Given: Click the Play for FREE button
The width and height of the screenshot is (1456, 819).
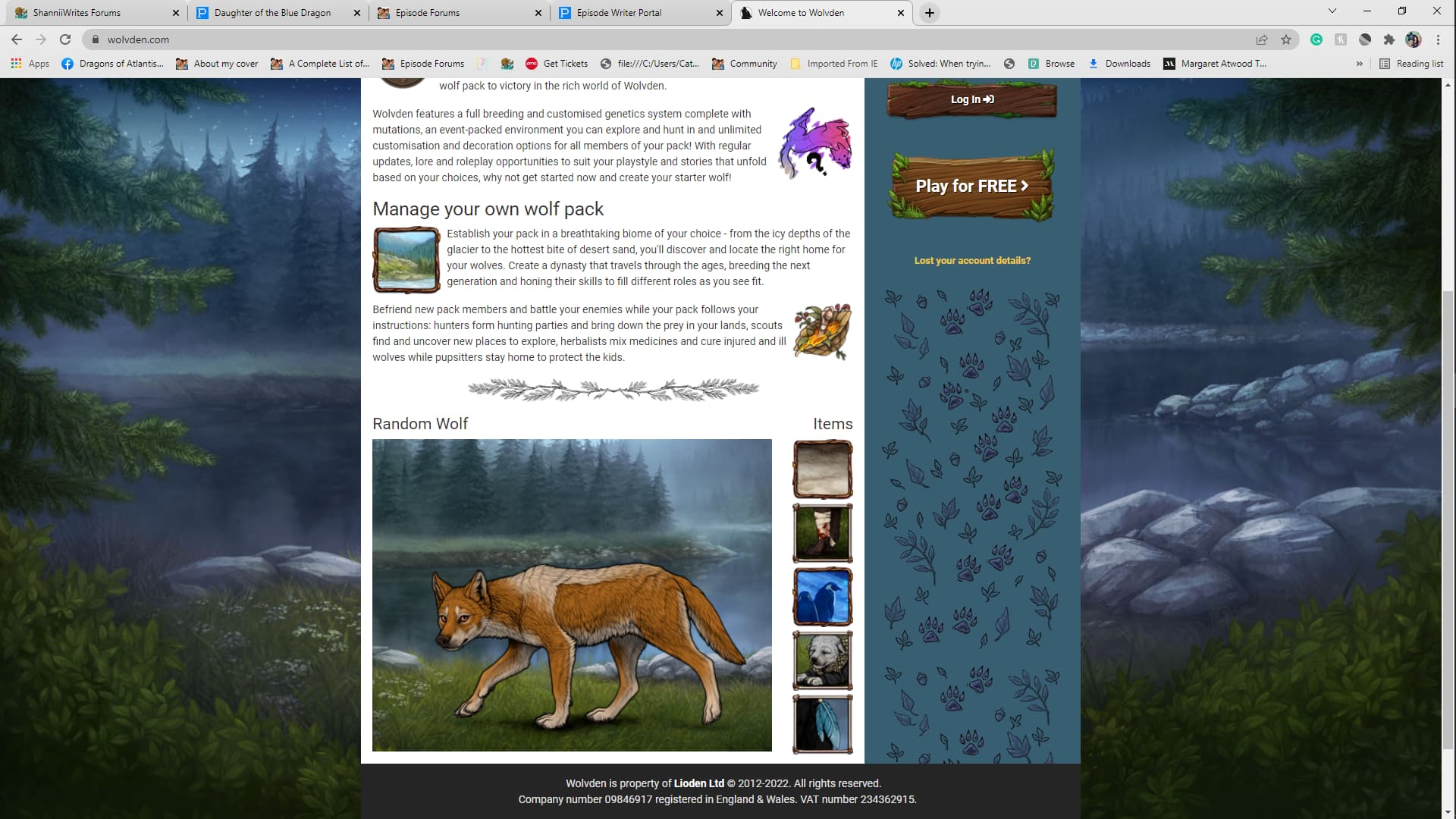Looking at the screenshot, I should click(x=972, y=186).
